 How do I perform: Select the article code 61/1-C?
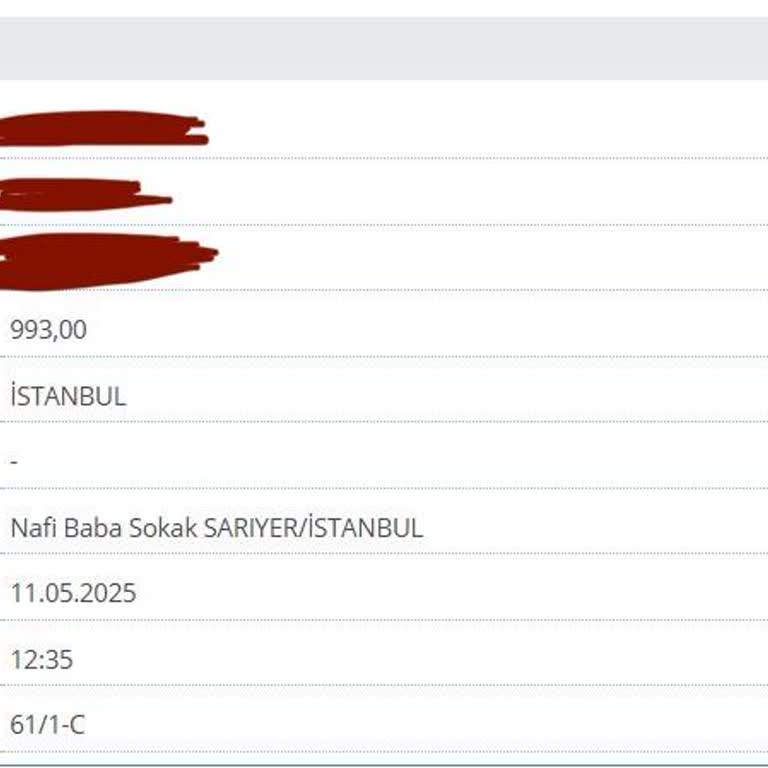(x=48, y=725)
